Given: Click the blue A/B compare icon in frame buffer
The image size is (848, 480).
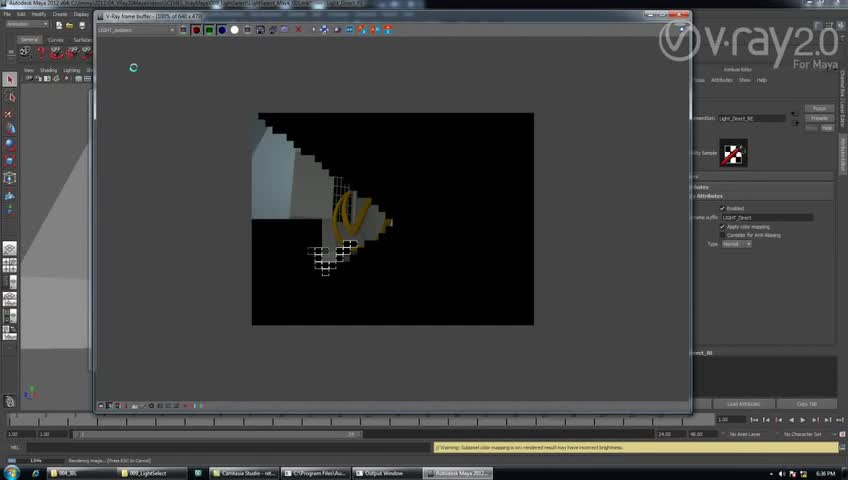Looking at the screenshot, I should coord(349,30).
